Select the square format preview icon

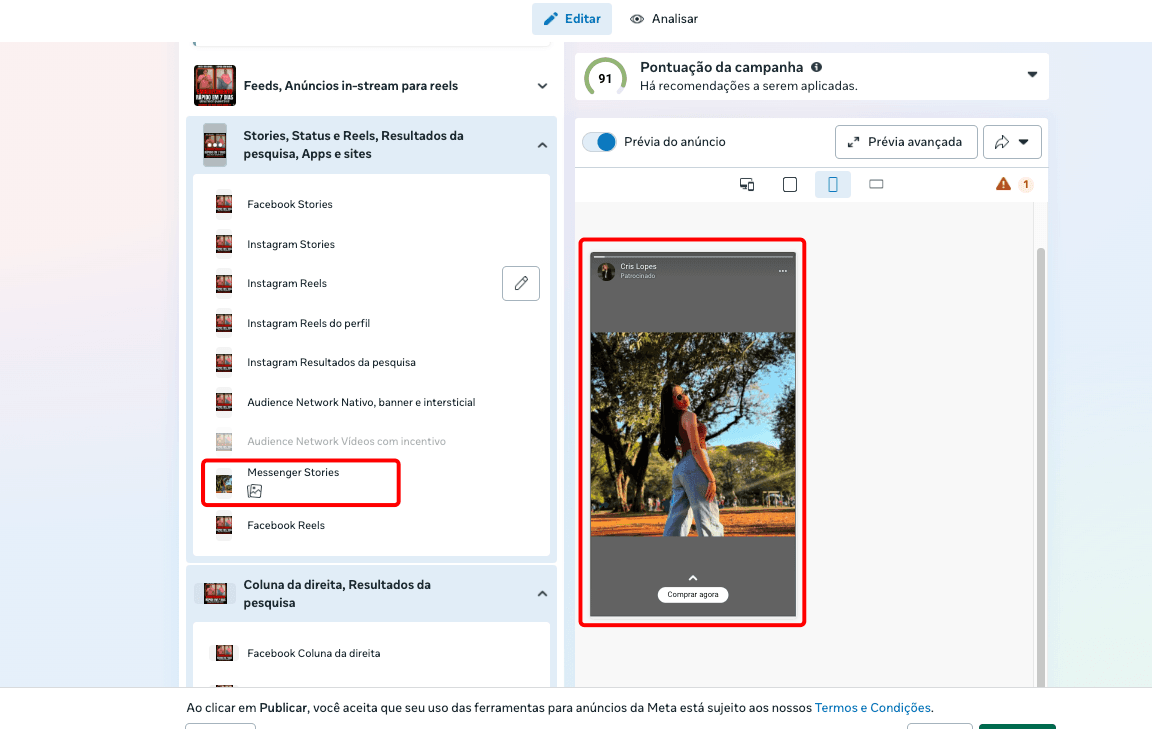coord(790,184)
